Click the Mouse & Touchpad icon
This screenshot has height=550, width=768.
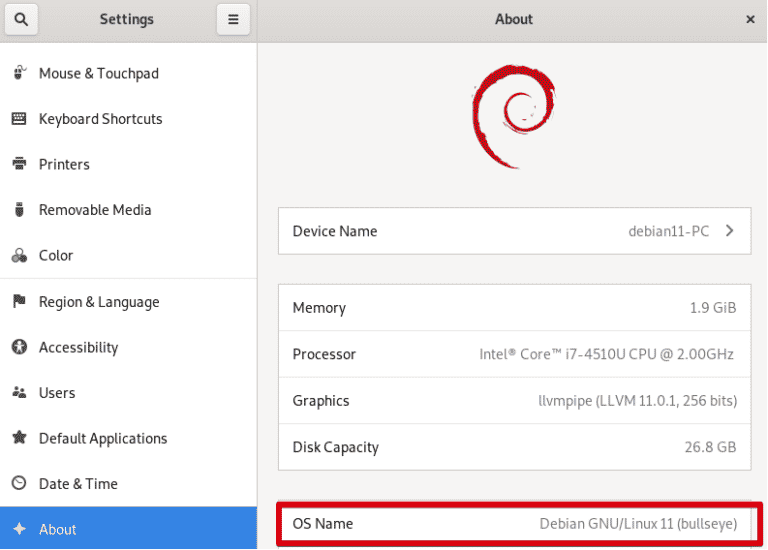tap(19, 73)
